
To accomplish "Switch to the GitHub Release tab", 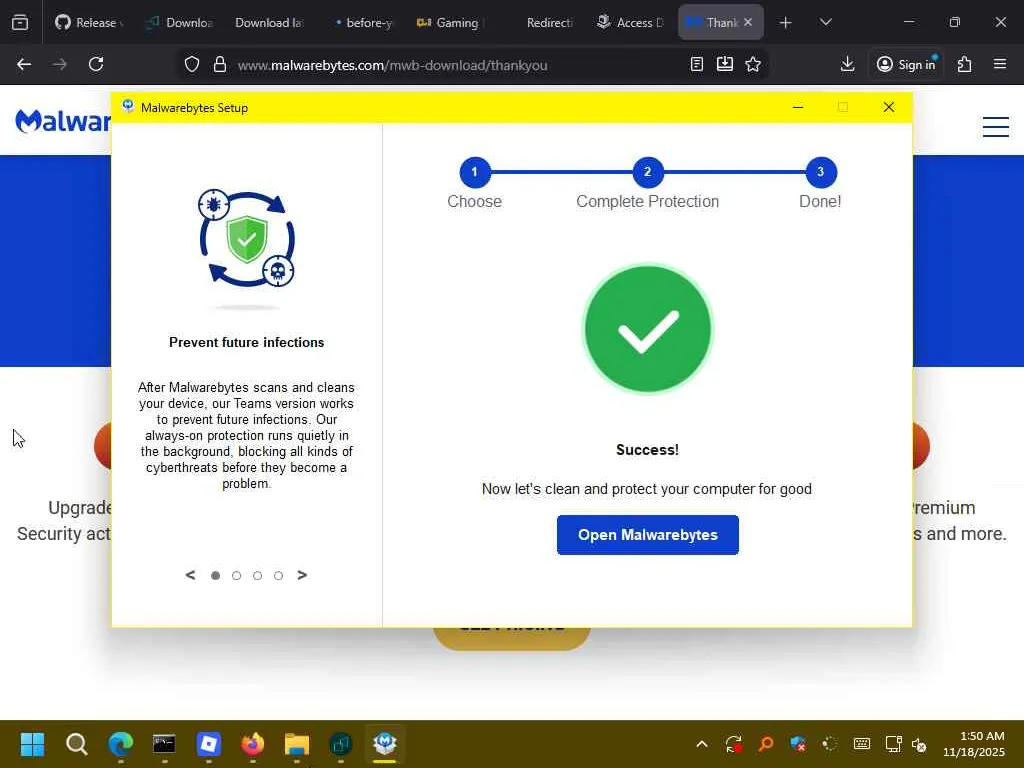I will (89, 22).
